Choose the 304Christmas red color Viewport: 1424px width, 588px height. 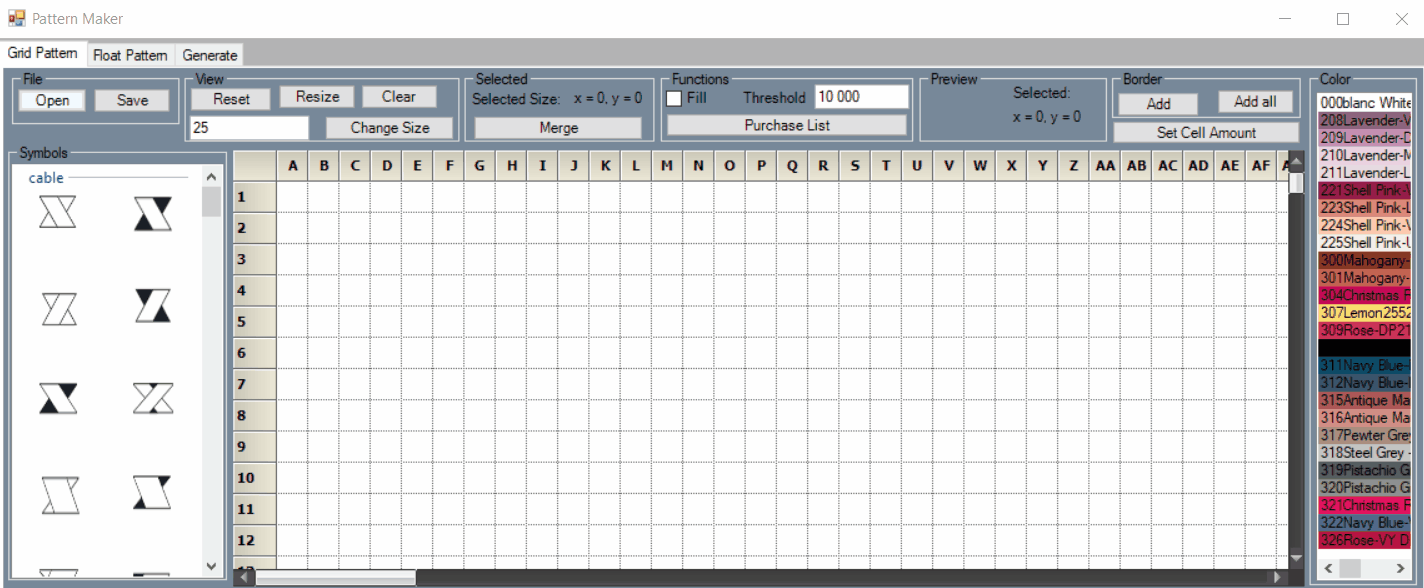click(1364, 295)
